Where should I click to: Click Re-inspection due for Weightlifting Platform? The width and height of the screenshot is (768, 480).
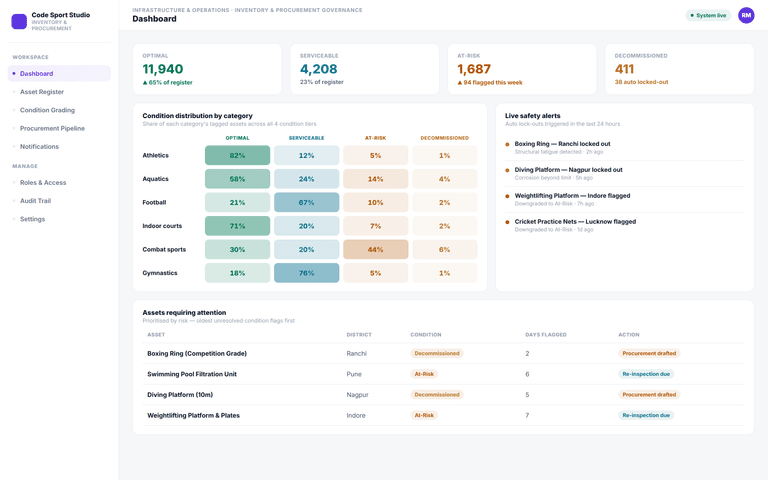(646, 415)
